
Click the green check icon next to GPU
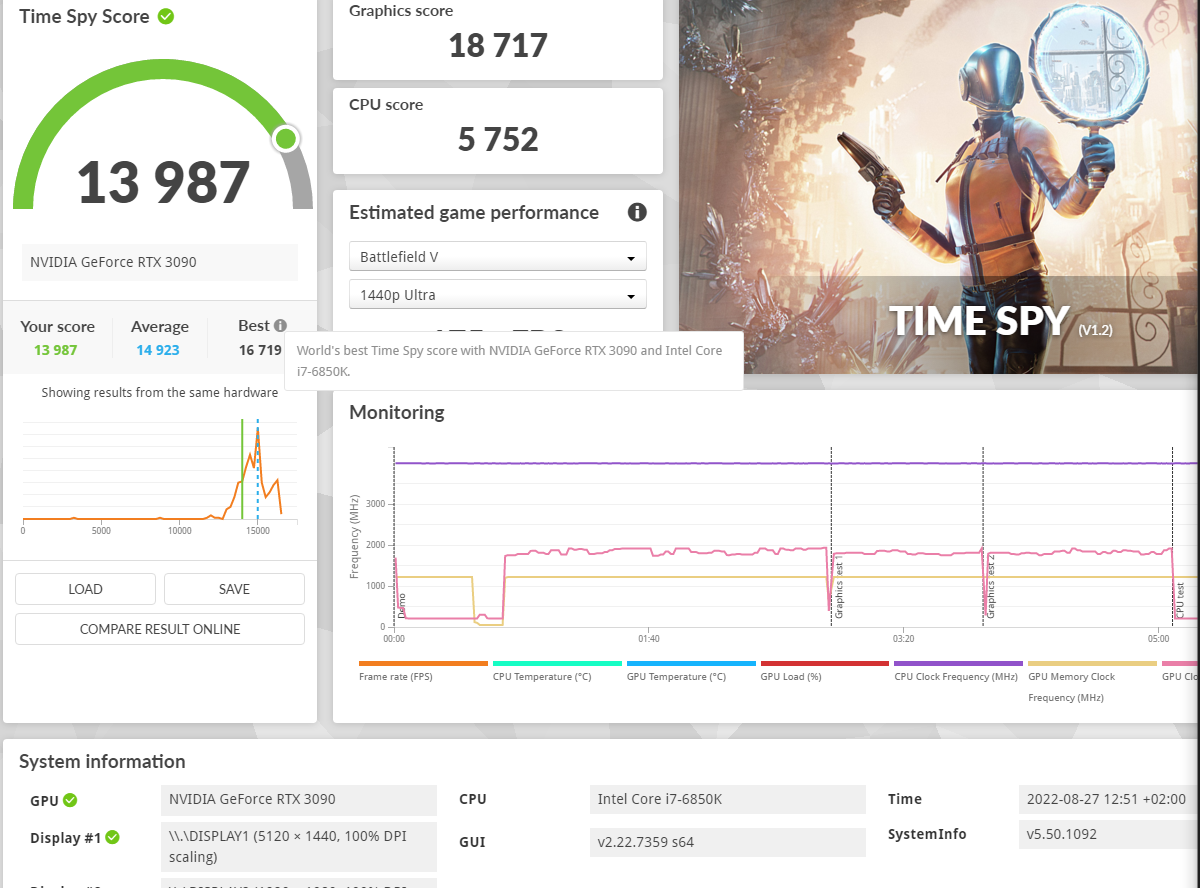(70, 800)
